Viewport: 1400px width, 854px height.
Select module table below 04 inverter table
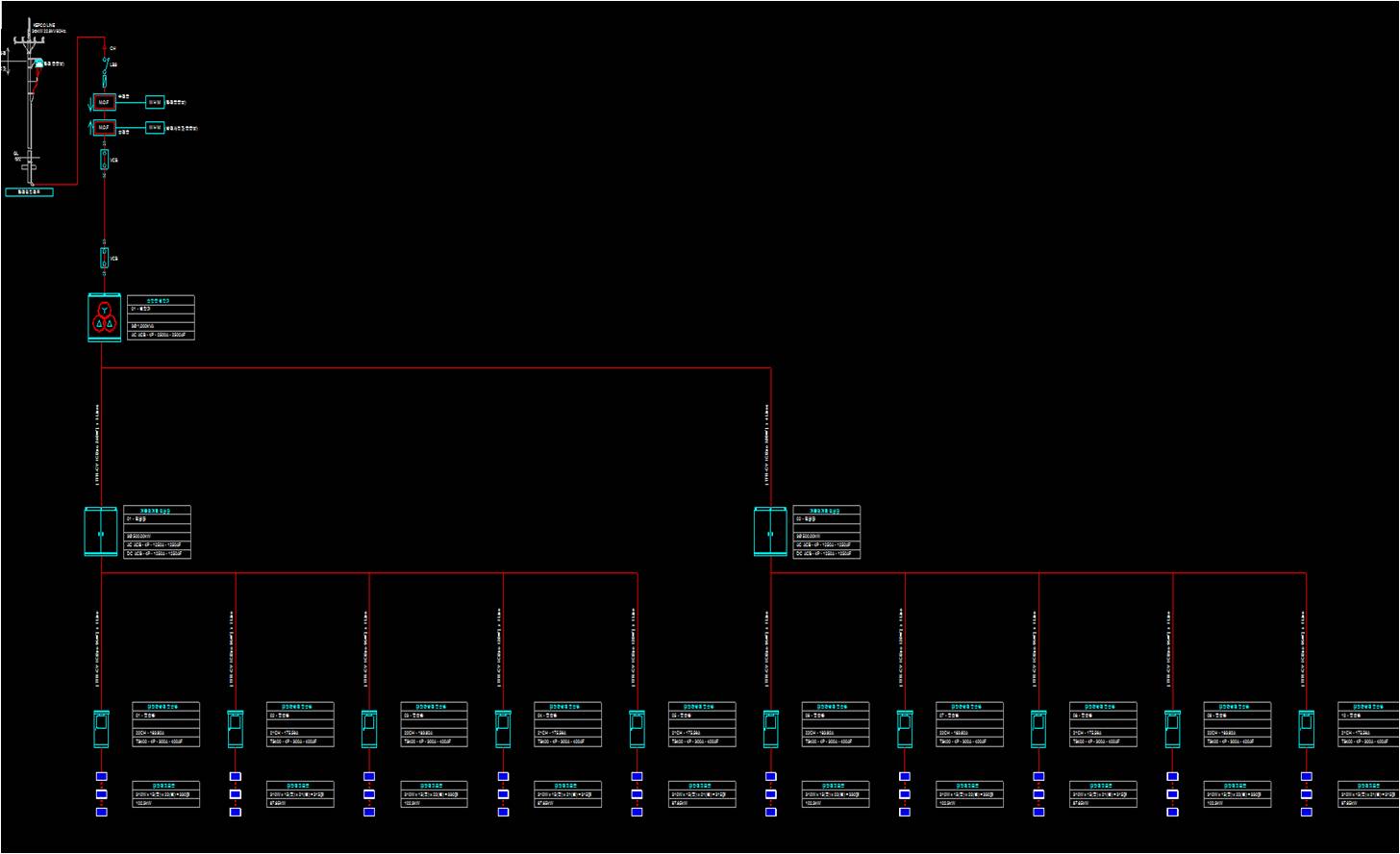[568, 794]
